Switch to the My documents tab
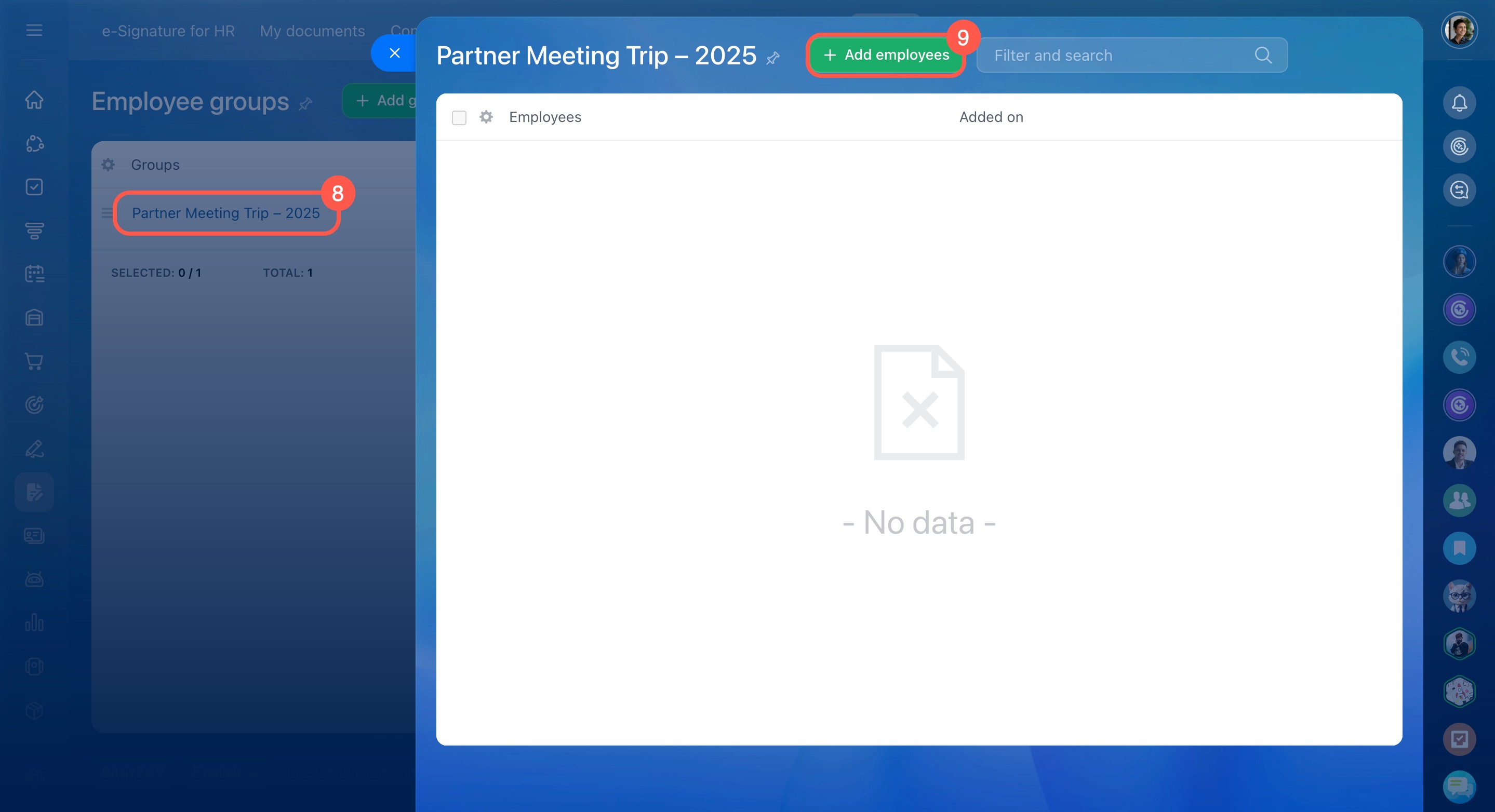The width and height of the screenshot is (1495, 812). point(312,31)
